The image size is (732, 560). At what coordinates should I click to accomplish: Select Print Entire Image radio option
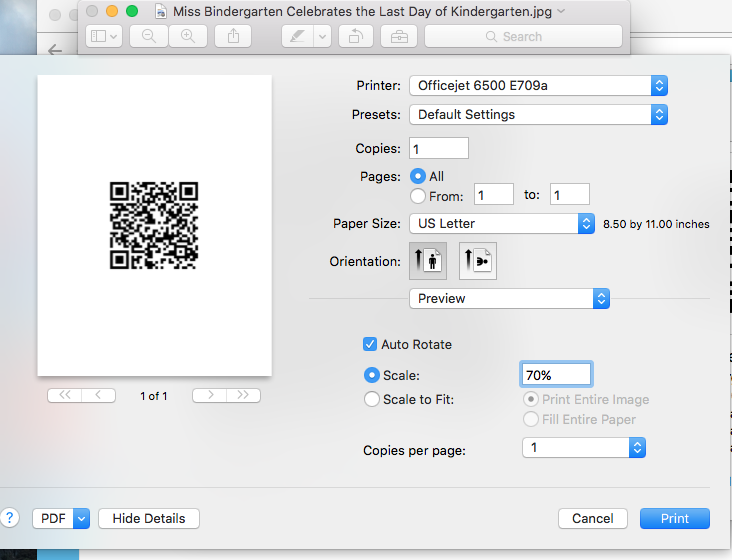(531, 399)
